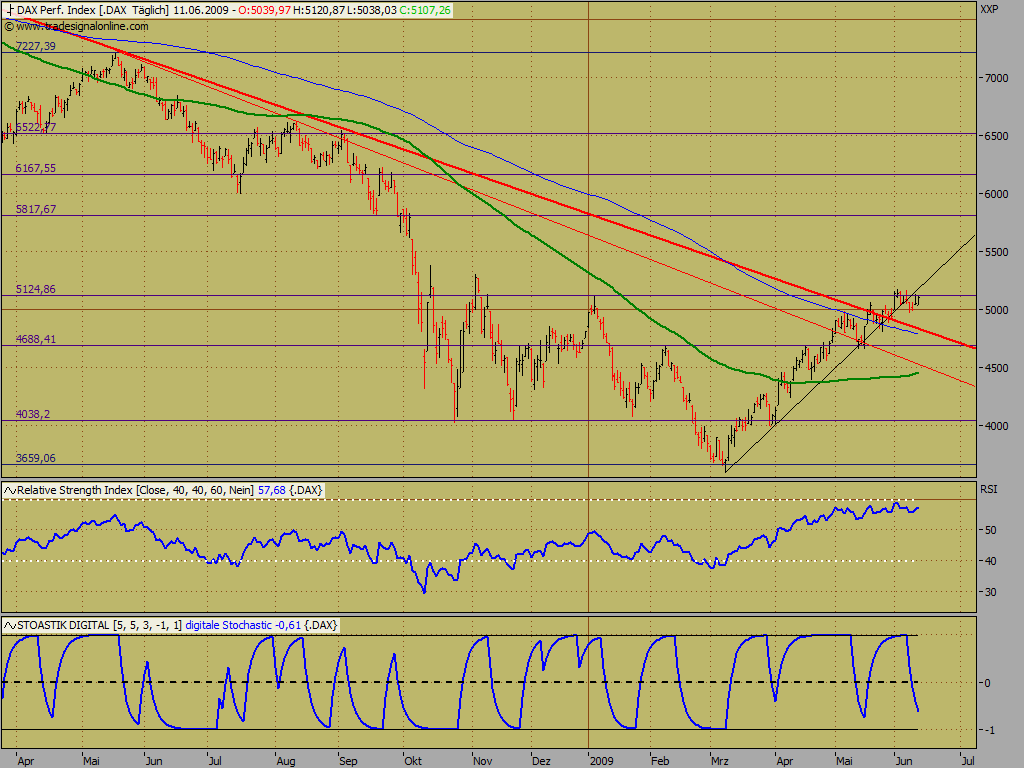This screenshot has height=768, width=1024.
Task: Click the 4688,41 support level label
Action: [x=36, y=340]
